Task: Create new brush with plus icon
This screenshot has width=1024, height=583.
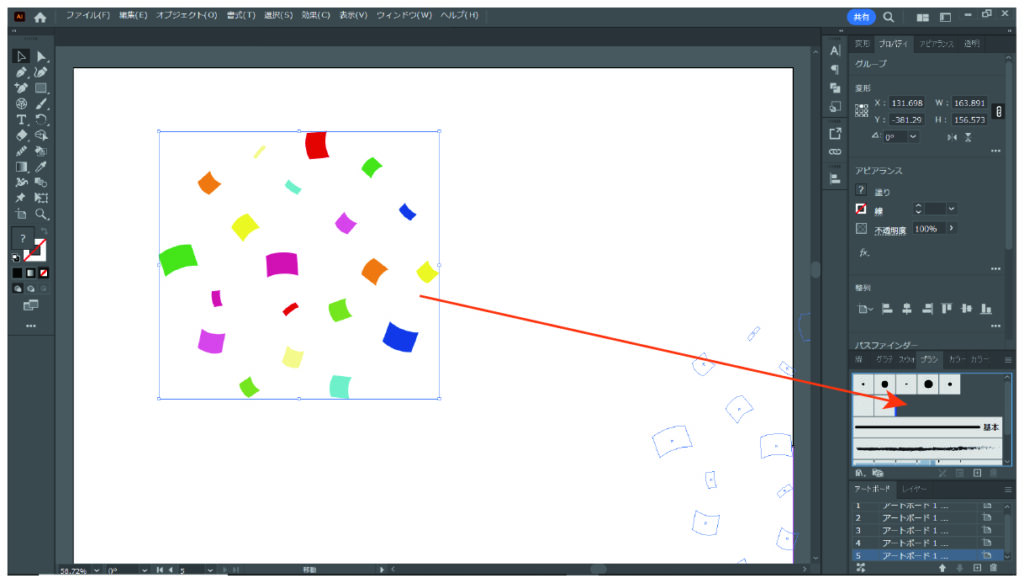Action: coord(977,473)
